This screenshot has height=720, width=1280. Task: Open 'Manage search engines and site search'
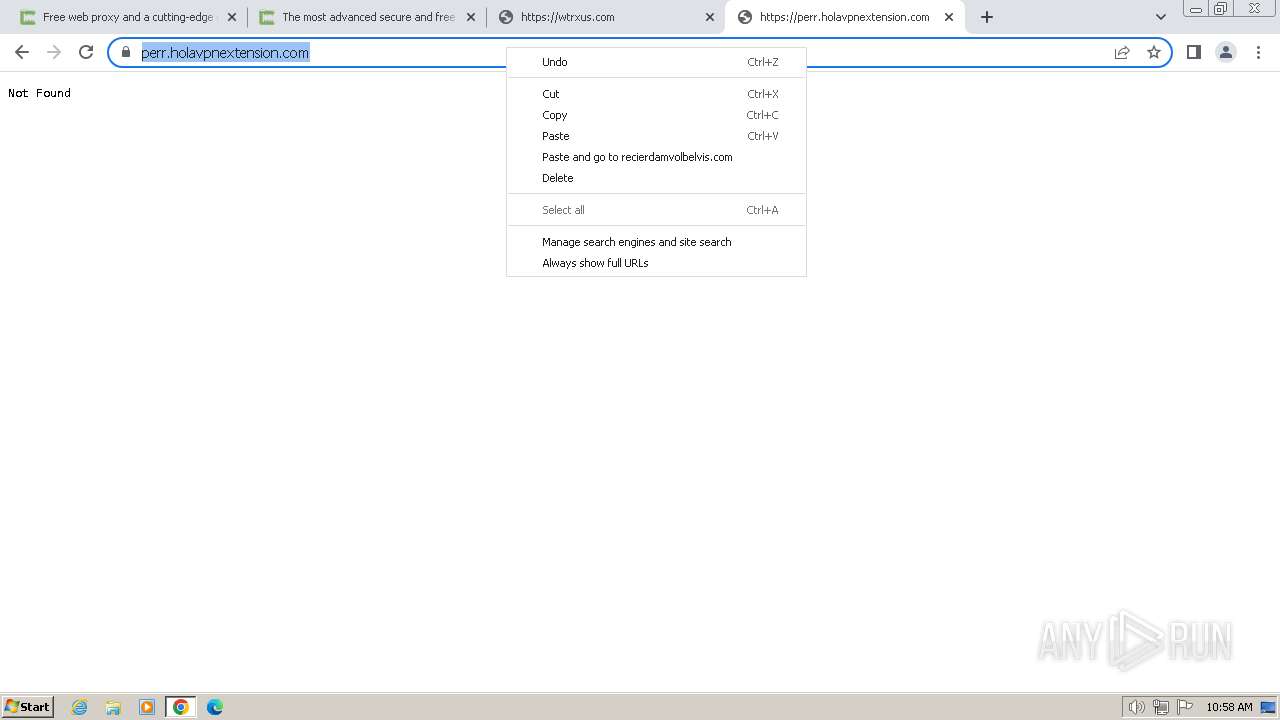click(x=656, y=242)
